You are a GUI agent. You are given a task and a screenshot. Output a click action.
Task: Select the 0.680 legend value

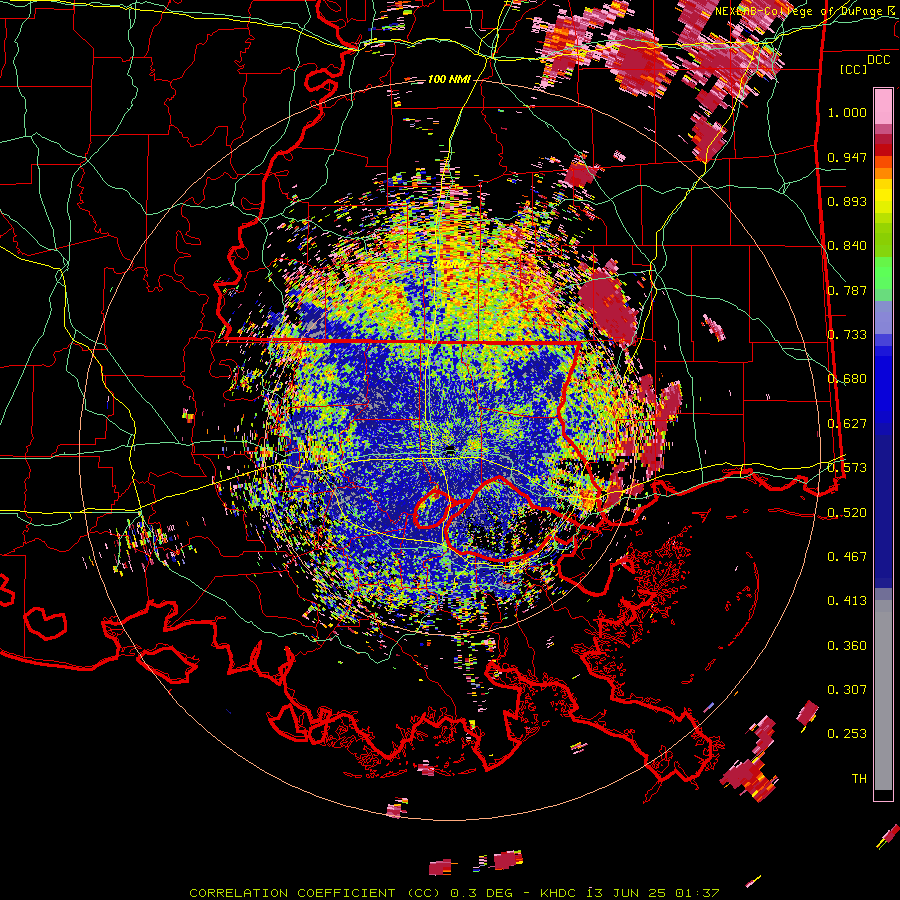(x=847, y=379)
